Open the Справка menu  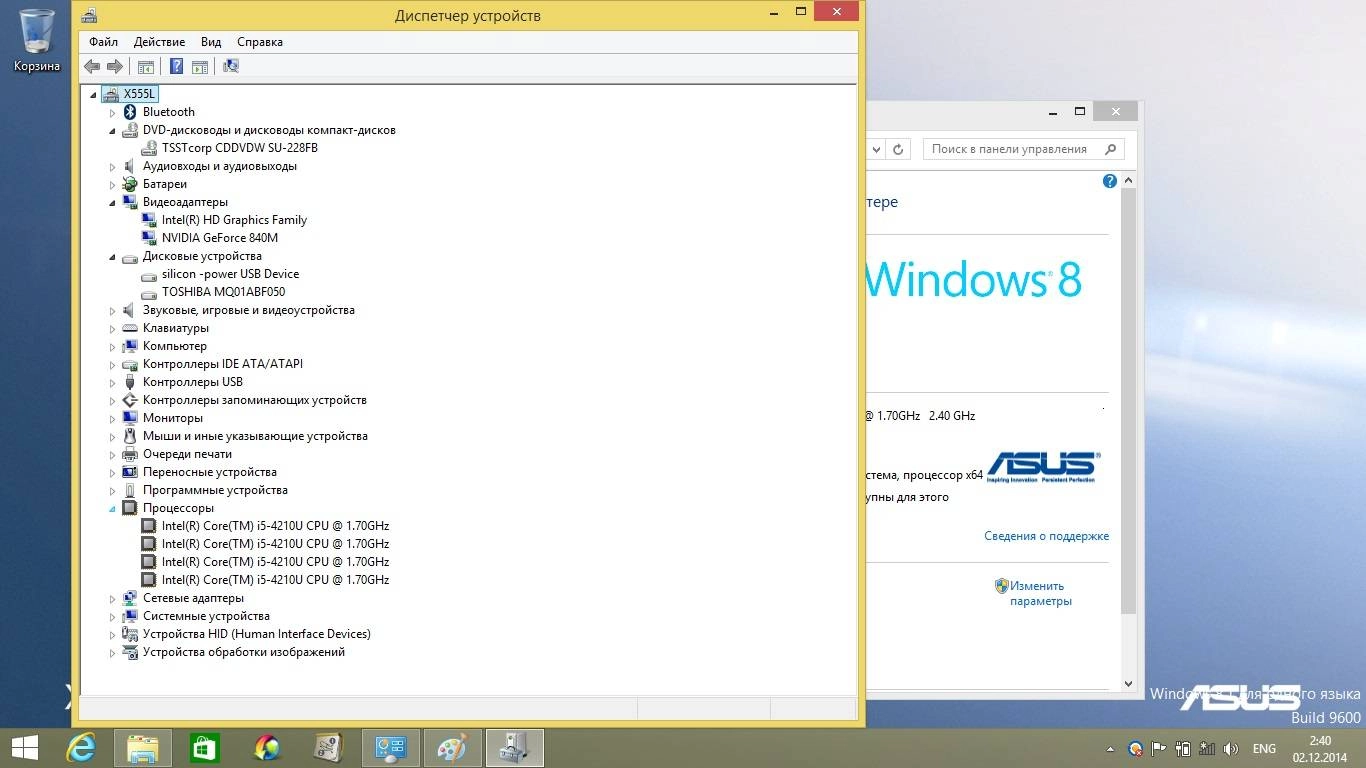260,42
